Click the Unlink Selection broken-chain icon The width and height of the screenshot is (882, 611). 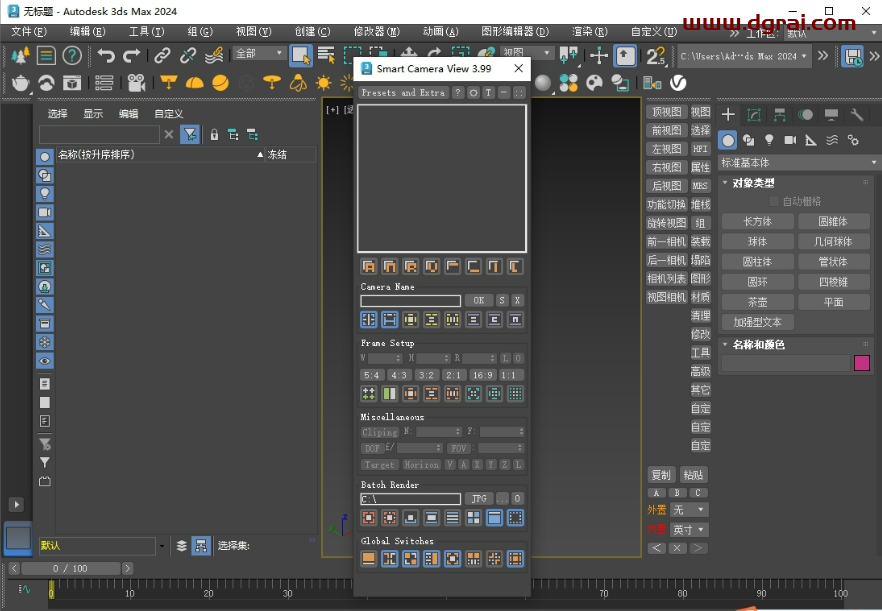[x=188, y=55]
